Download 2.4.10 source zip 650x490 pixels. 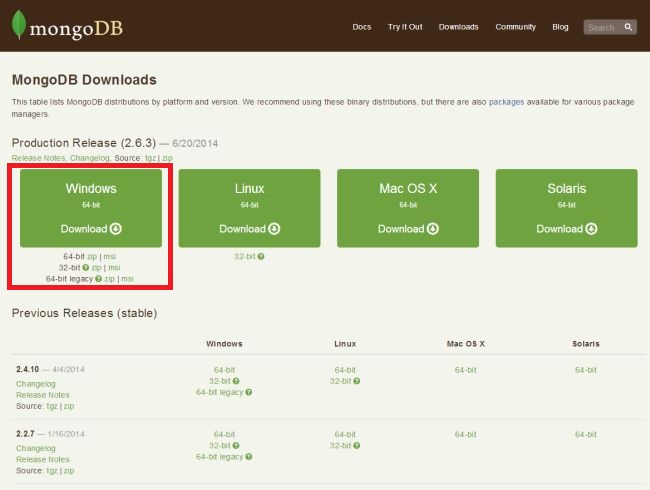pyautogui.click(x=69, y=406)
